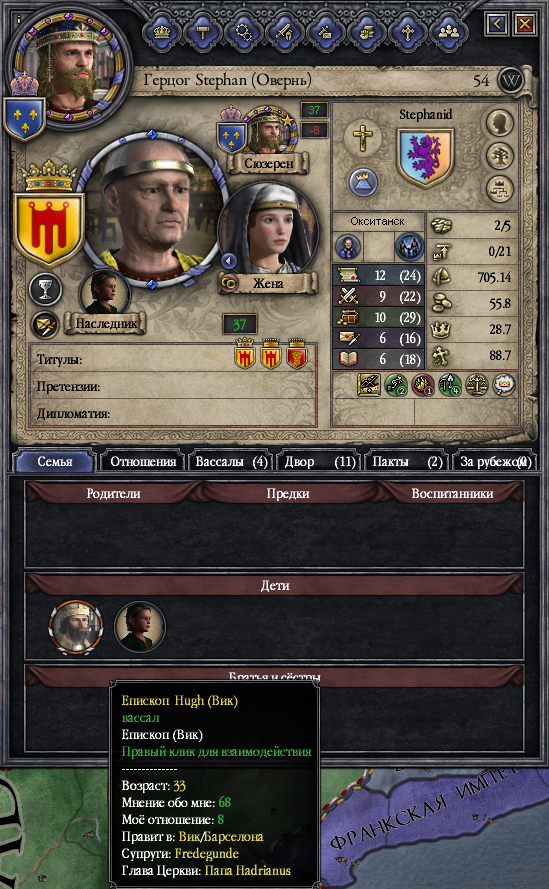Click the arrow beside the wife's portrait
This screenshot has width=549, height=889.
point(229,261)
